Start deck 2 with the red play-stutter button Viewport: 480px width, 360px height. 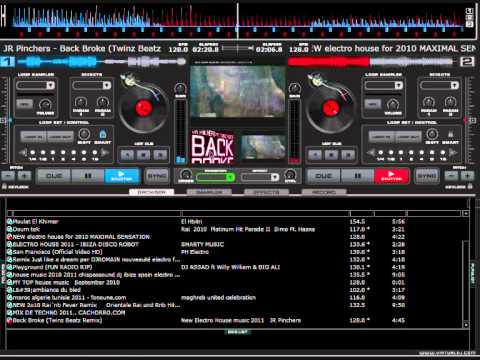391,176
